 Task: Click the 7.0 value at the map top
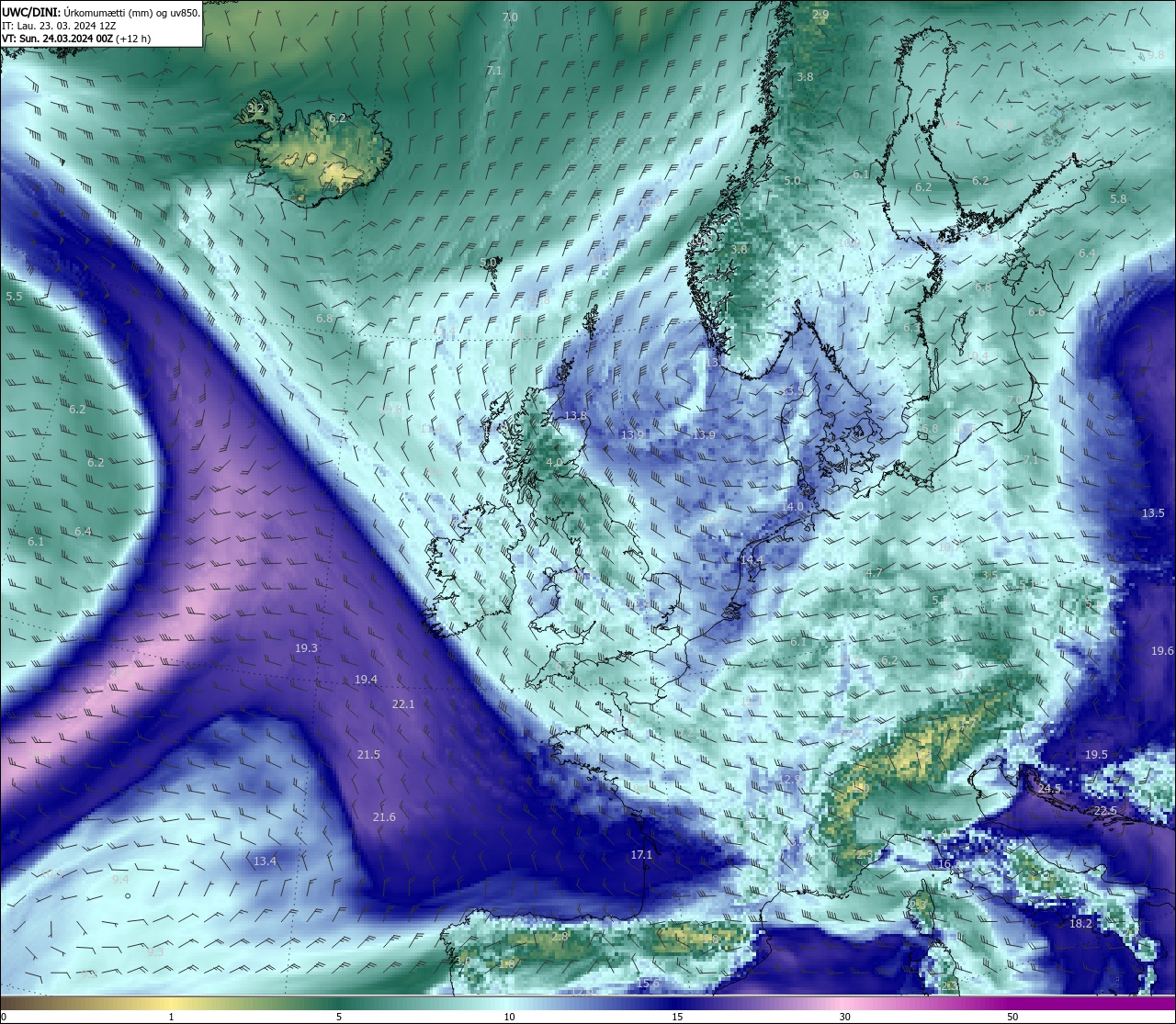pyautogui.click(x=510, y=17)
